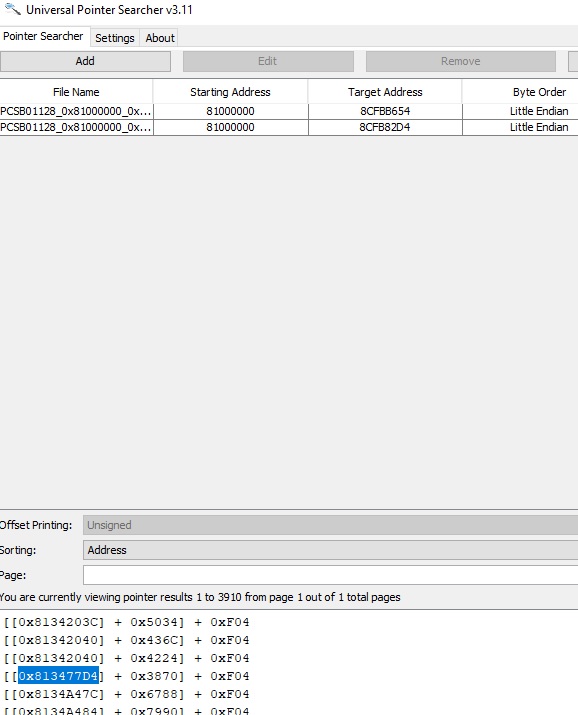The height and width of the screenshot is (715, 578).
Task: Click pointer result 0x8134A47C + 0x6788
Action: (x=126, y=694)
